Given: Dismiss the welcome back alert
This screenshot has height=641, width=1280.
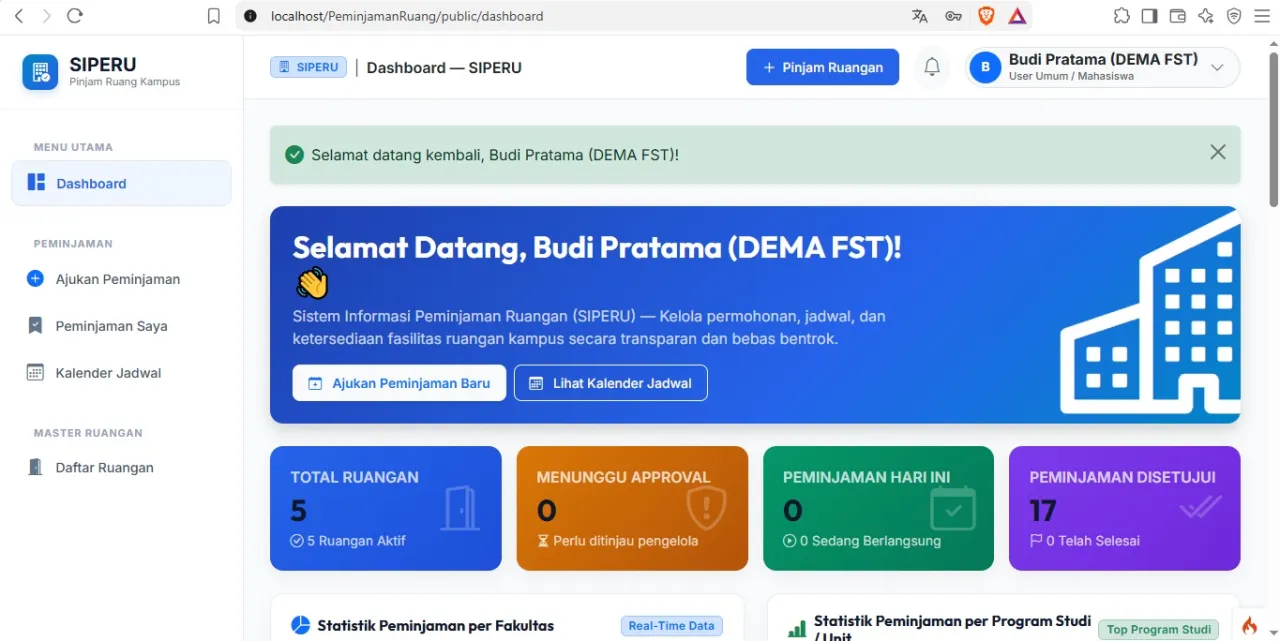Looking at the screenshot, I should pyautogui.click(x=1218, y=152).
